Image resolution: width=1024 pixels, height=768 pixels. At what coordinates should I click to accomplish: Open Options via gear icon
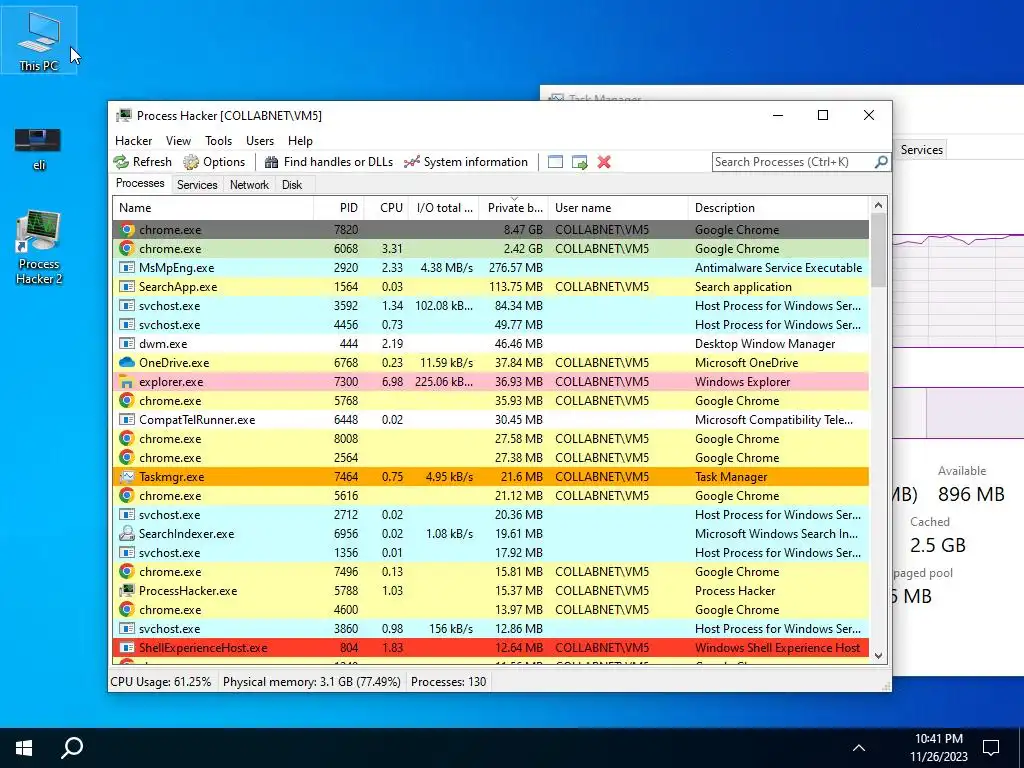[191, 162]
